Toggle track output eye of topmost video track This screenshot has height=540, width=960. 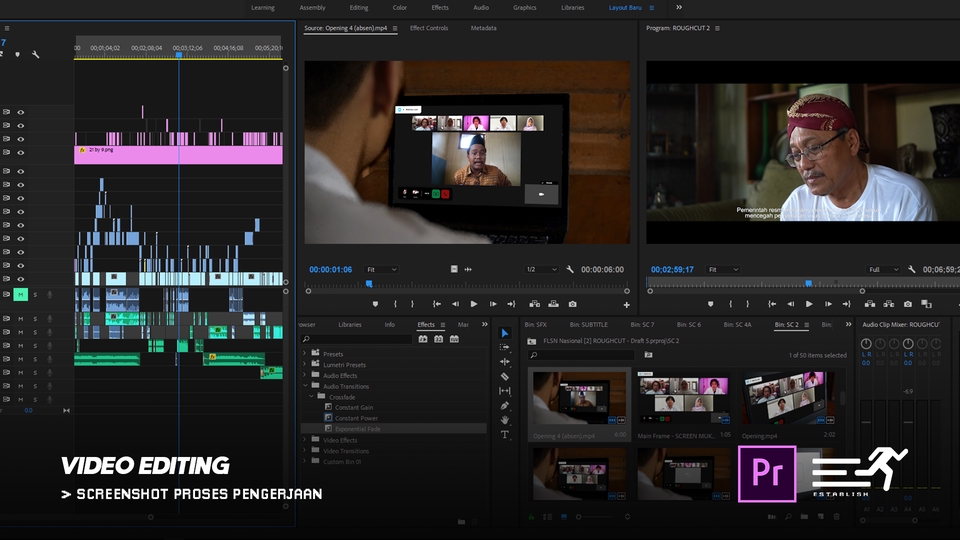click(x=20, y=112)
